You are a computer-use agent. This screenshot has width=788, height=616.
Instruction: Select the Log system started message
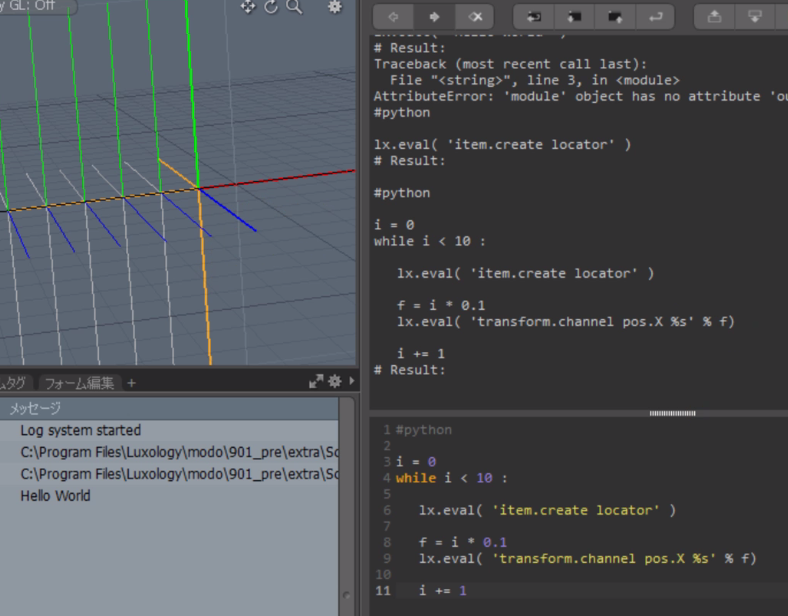[80, 430]
